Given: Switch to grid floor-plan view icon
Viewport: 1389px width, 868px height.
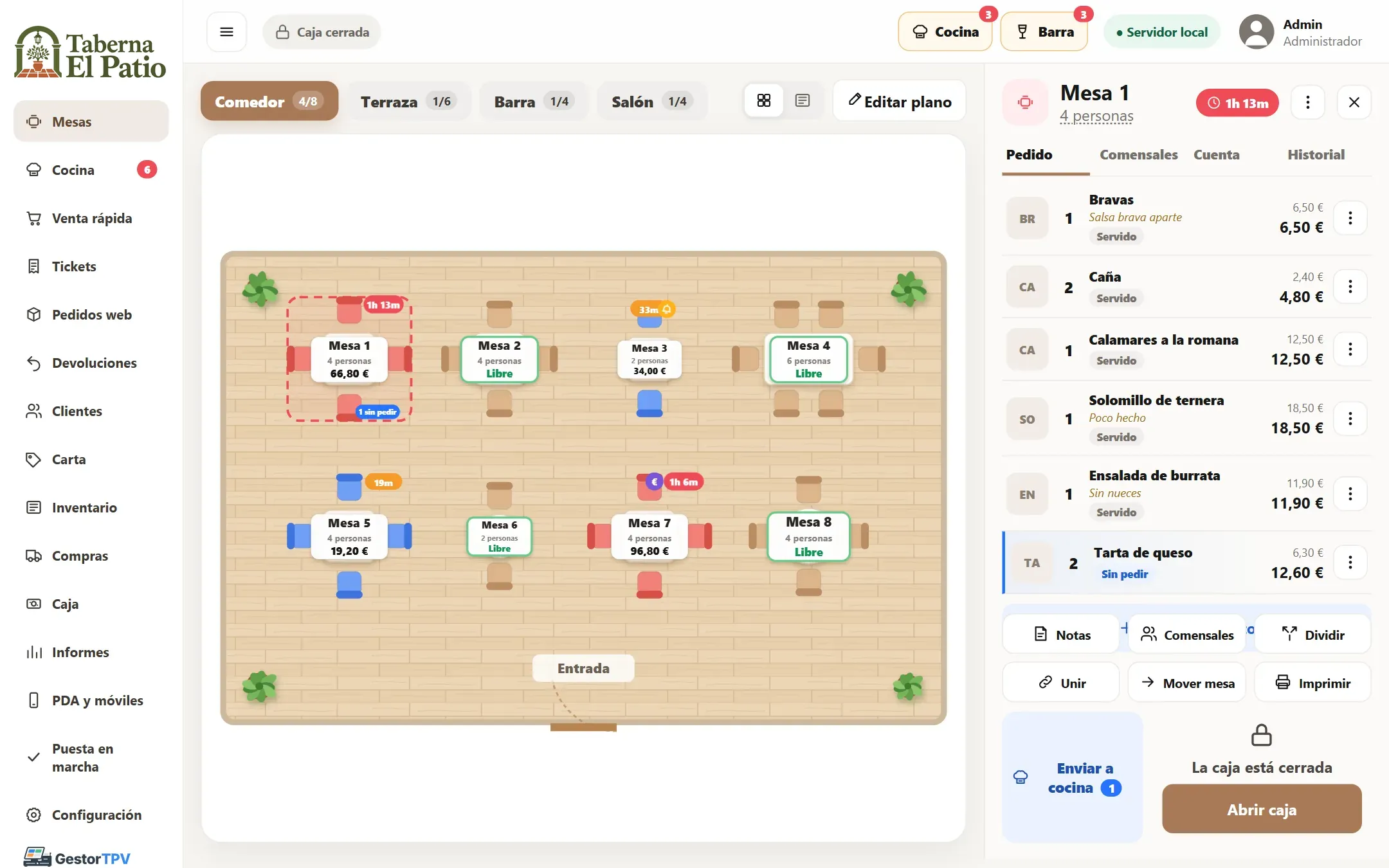Looking at the screenshot, I should (x=763, y=101).
